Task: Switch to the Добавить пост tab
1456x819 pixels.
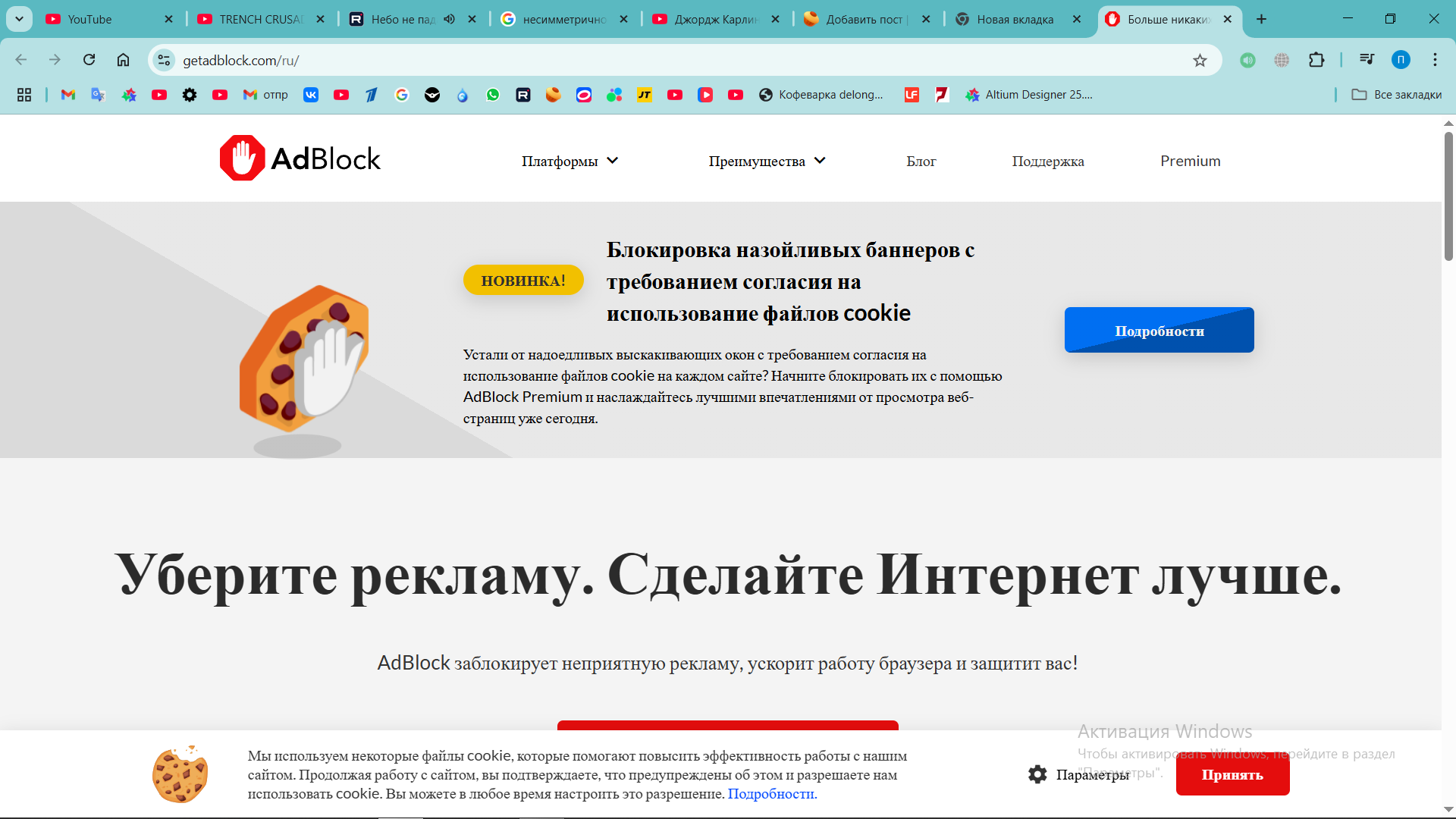Action: click(867, 19)
